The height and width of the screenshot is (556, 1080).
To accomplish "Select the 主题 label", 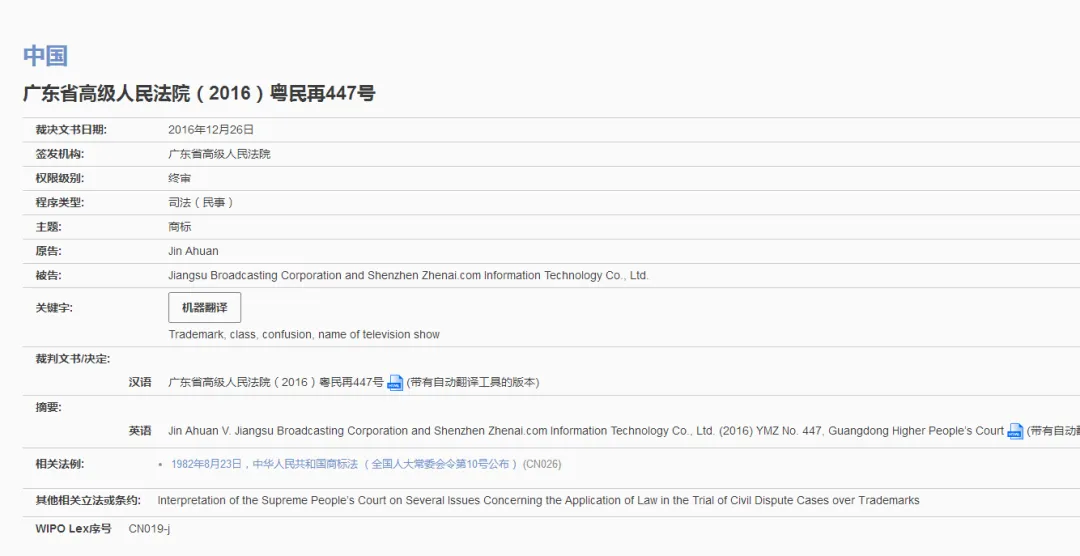I will coord(48,227).
